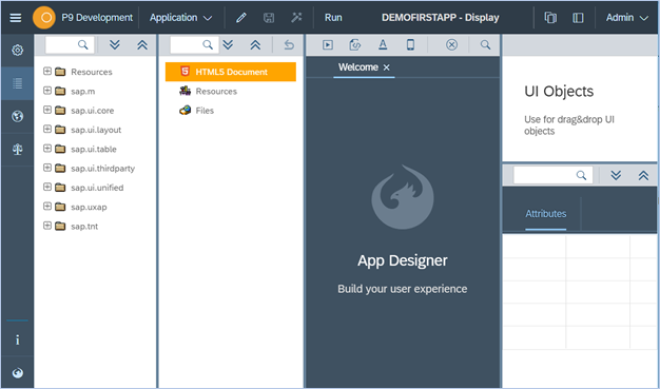Expand the sap.tnt folder

(47, 226)
